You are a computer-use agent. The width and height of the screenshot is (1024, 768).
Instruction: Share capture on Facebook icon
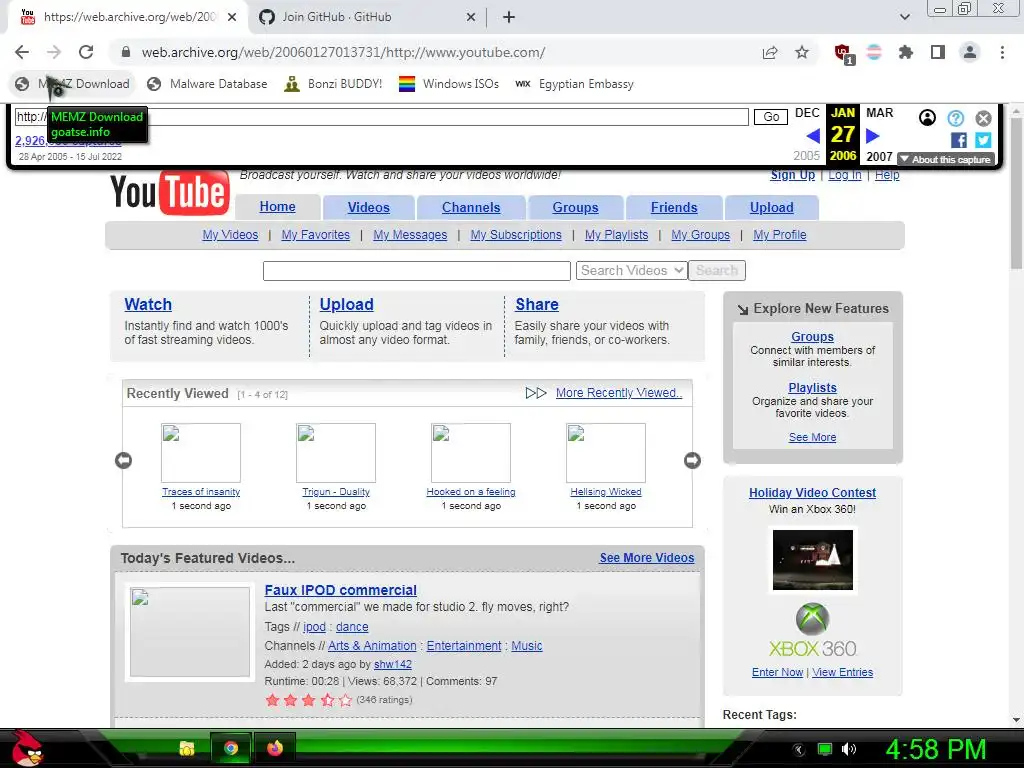pyautogui.click(x=959, y=140)
